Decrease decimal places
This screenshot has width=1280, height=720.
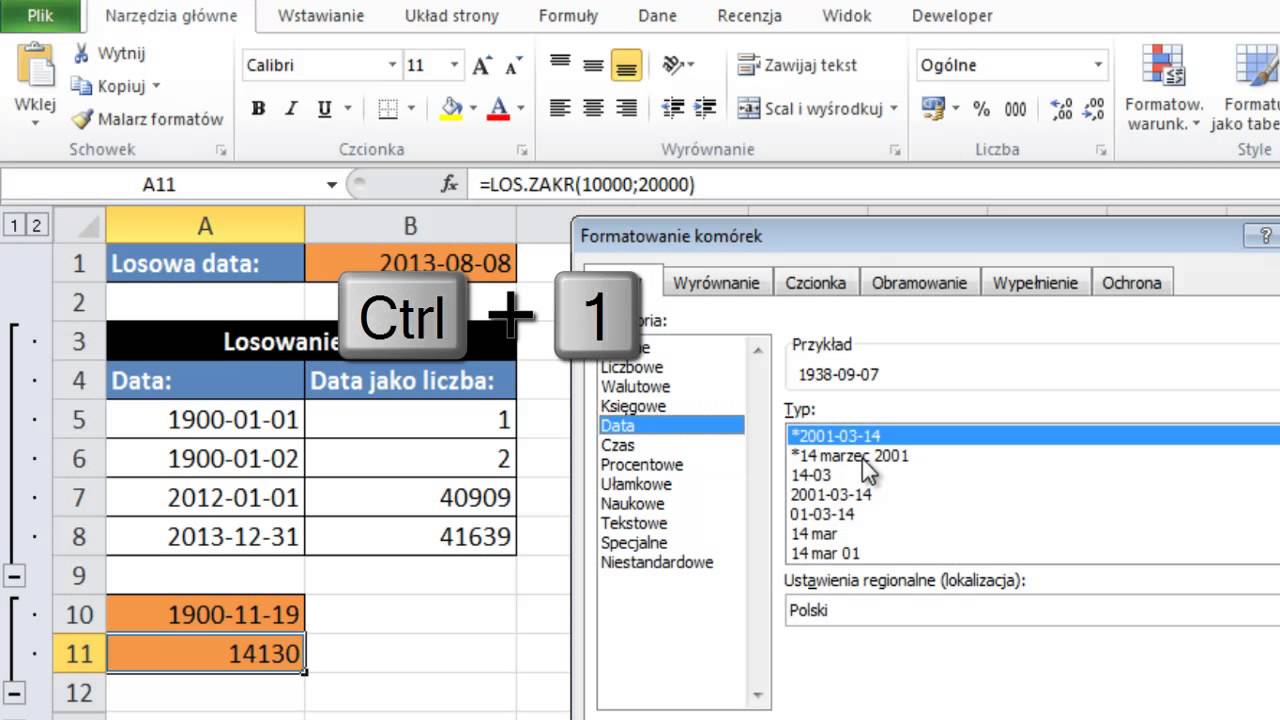(1094, 108)
